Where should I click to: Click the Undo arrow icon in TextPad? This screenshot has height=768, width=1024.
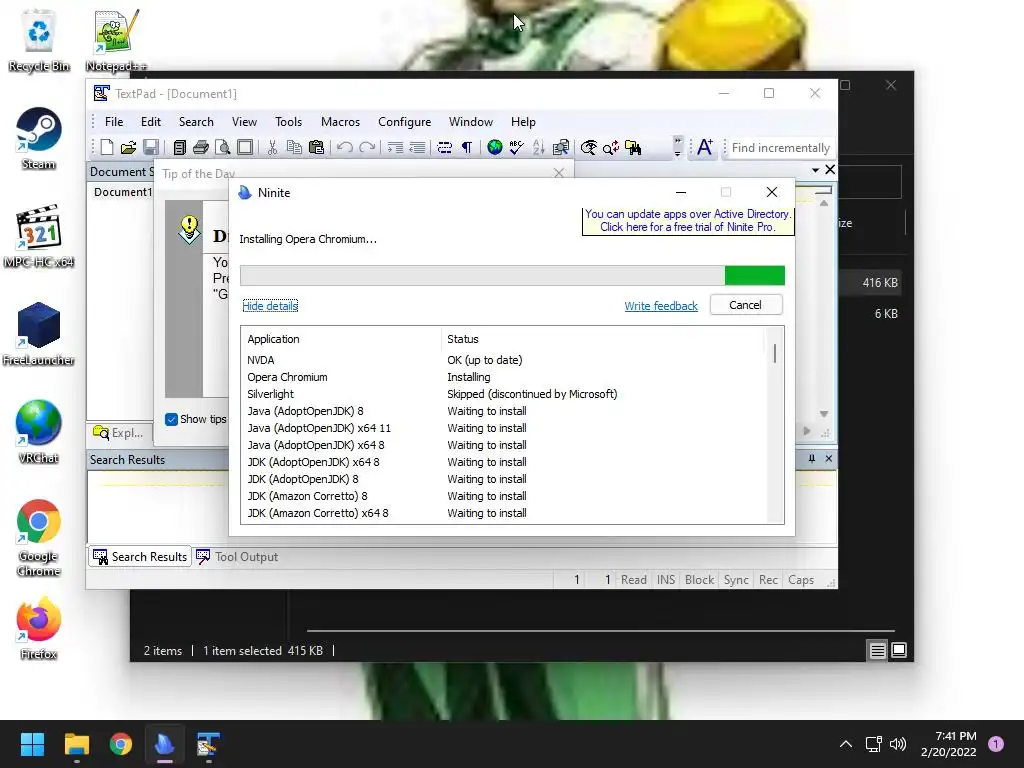coord(345,148)
